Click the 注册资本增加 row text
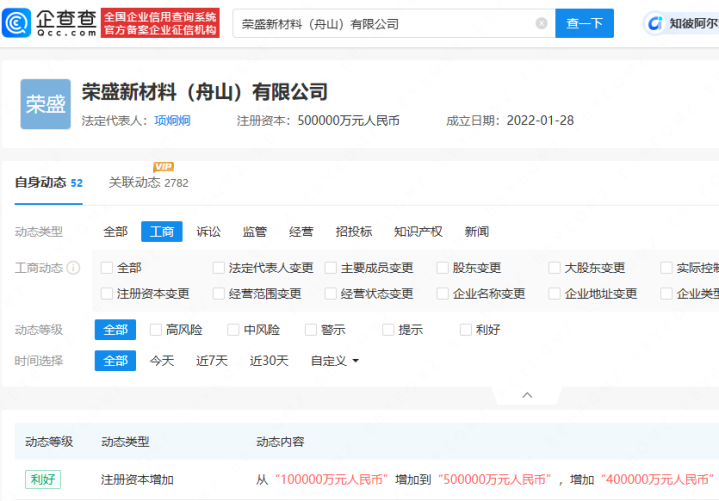The width and height of the screenshot is (719, 501). [137, 480]
